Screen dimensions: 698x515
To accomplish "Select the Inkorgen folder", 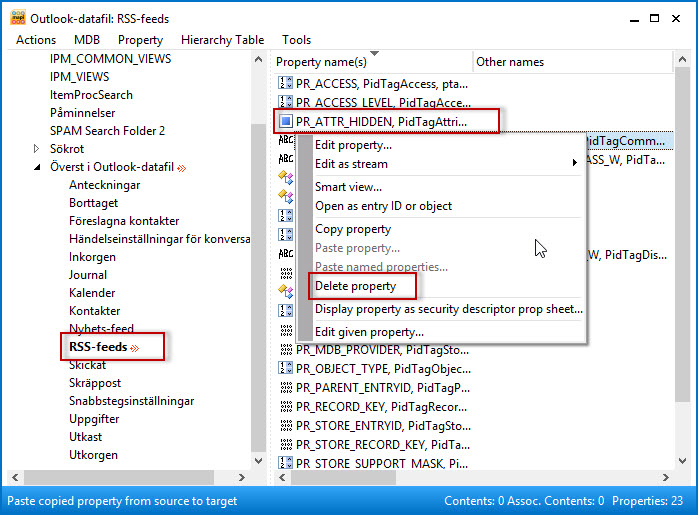I will tap(92, 257).
